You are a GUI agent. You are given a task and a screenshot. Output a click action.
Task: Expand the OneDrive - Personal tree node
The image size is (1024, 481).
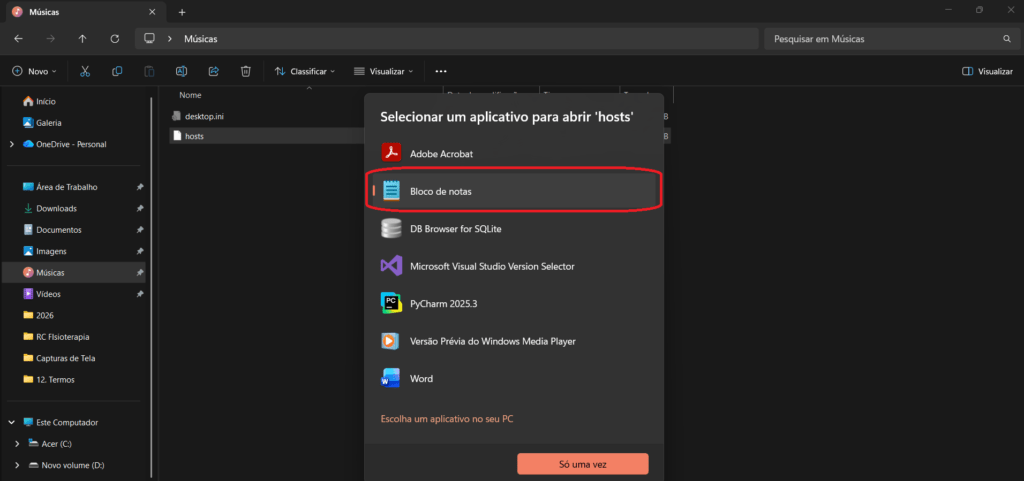pyautogui.click(x=12, y=144)
